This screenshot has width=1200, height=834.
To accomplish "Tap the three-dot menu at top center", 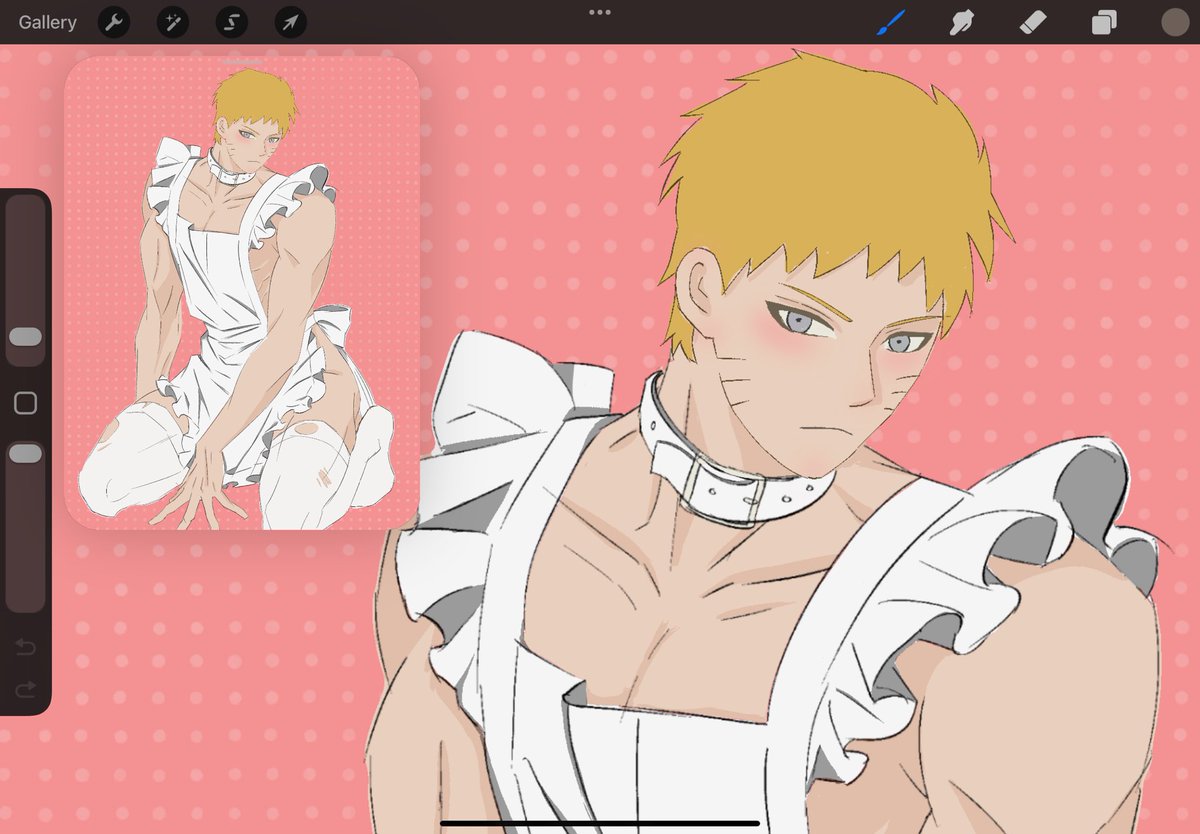I will [x=600, y=12].
